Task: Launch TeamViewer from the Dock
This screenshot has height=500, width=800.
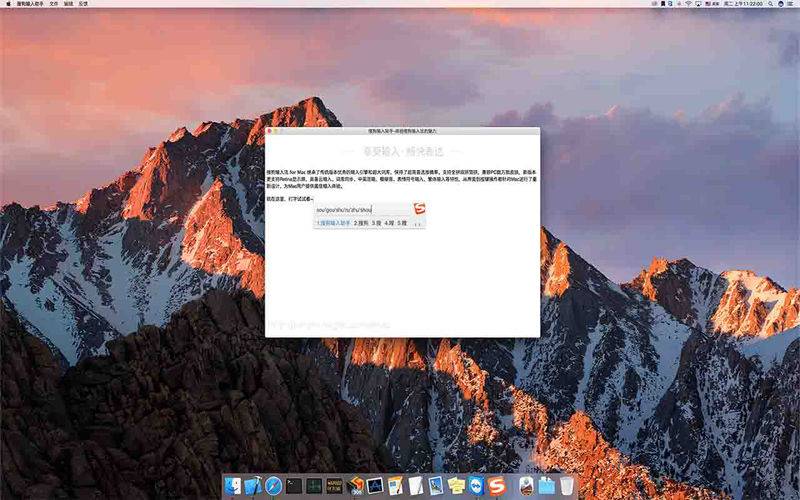Action: (476, 486)
